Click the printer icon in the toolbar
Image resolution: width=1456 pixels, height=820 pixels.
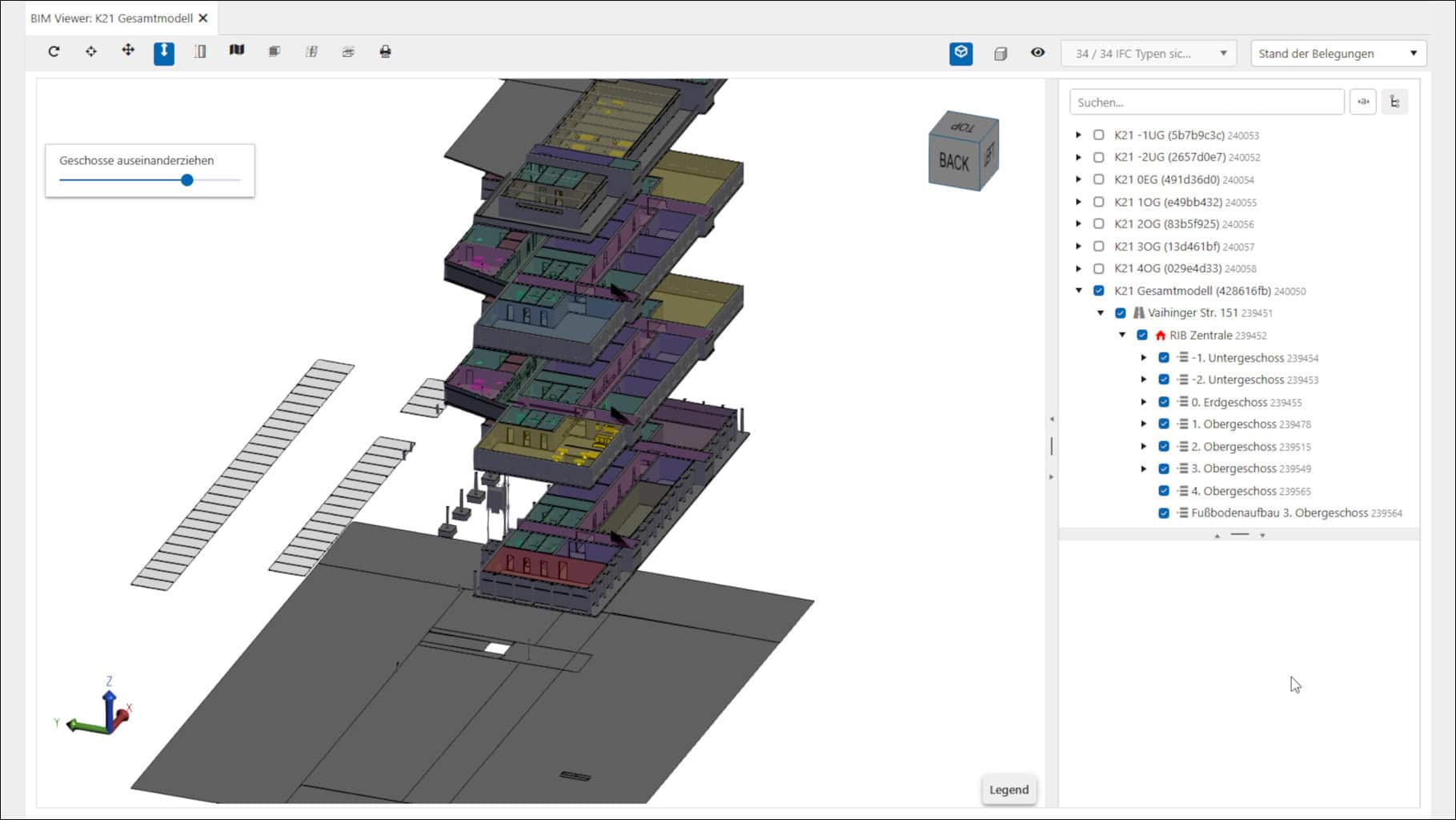(x=385, y=52)
